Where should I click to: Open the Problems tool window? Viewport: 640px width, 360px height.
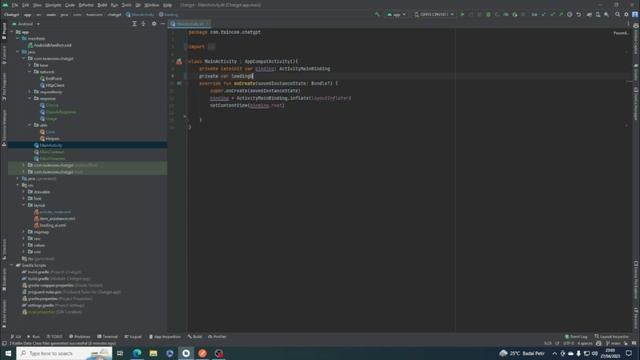(80, 337)
